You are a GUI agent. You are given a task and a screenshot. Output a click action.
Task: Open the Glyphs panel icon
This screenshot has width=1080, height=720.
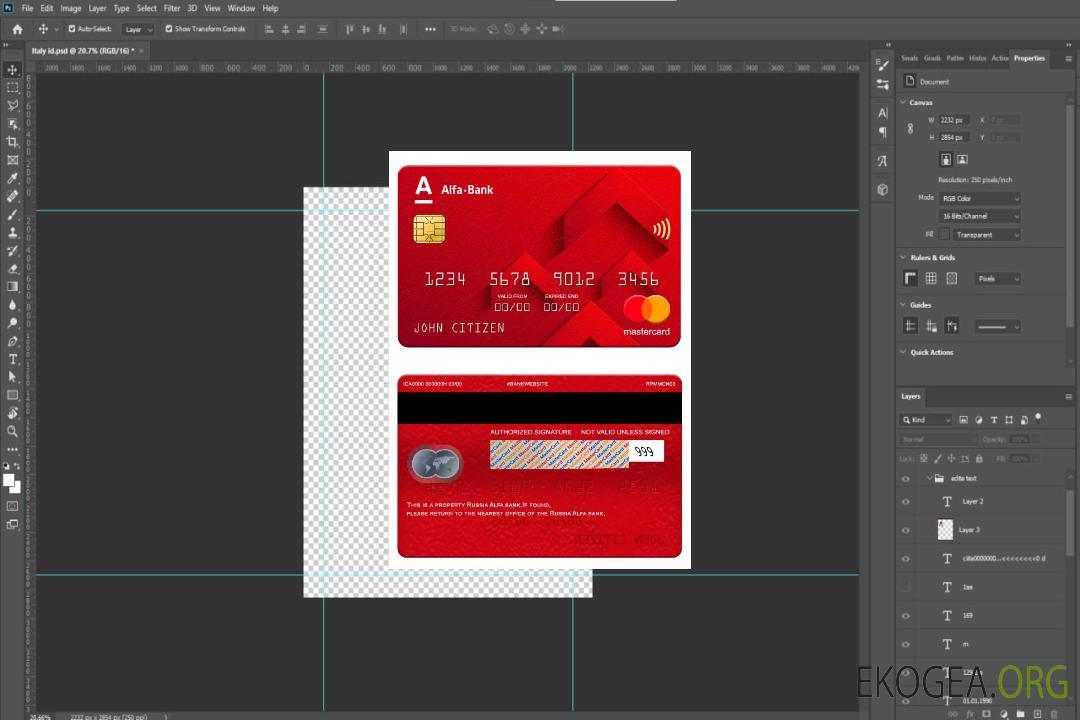[x=883, y=161]
